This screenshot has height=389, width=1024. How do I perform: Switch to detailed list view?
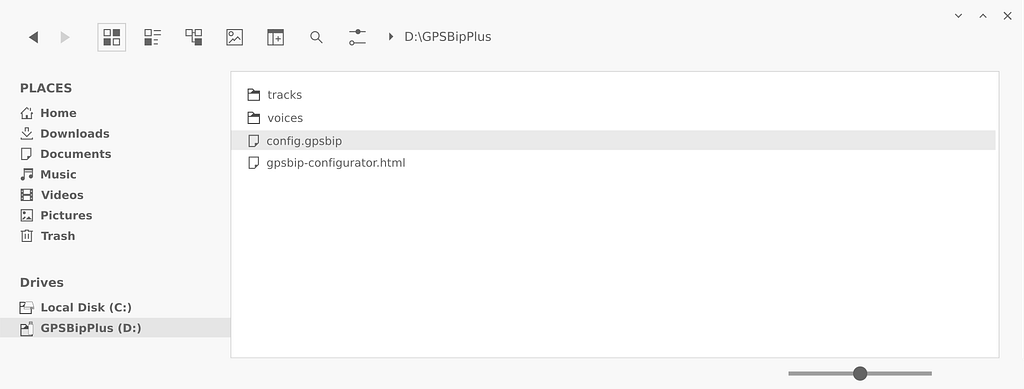tap(152, 37)
